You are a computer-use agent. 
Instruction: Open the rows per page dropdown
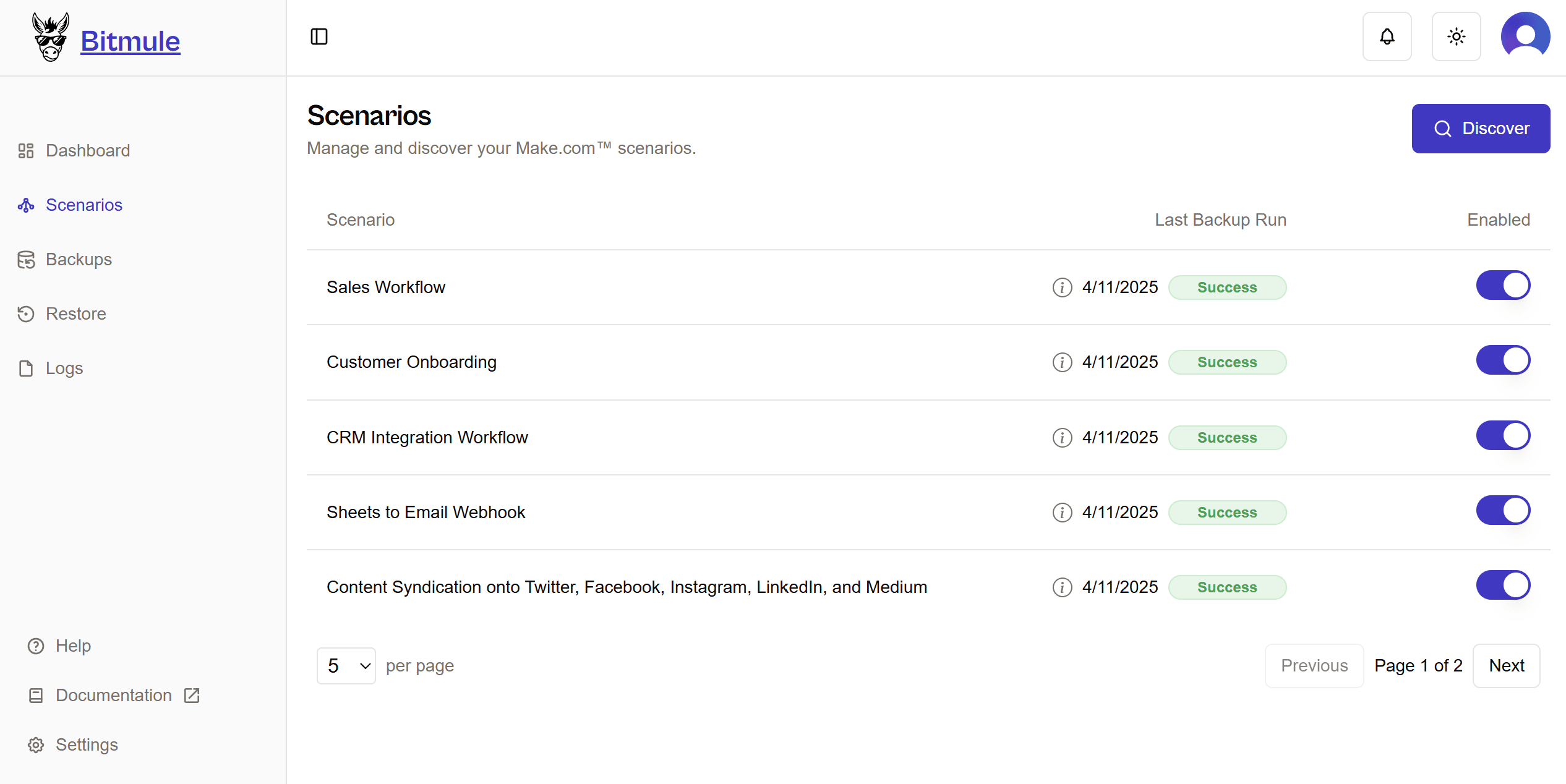[346, 666]
